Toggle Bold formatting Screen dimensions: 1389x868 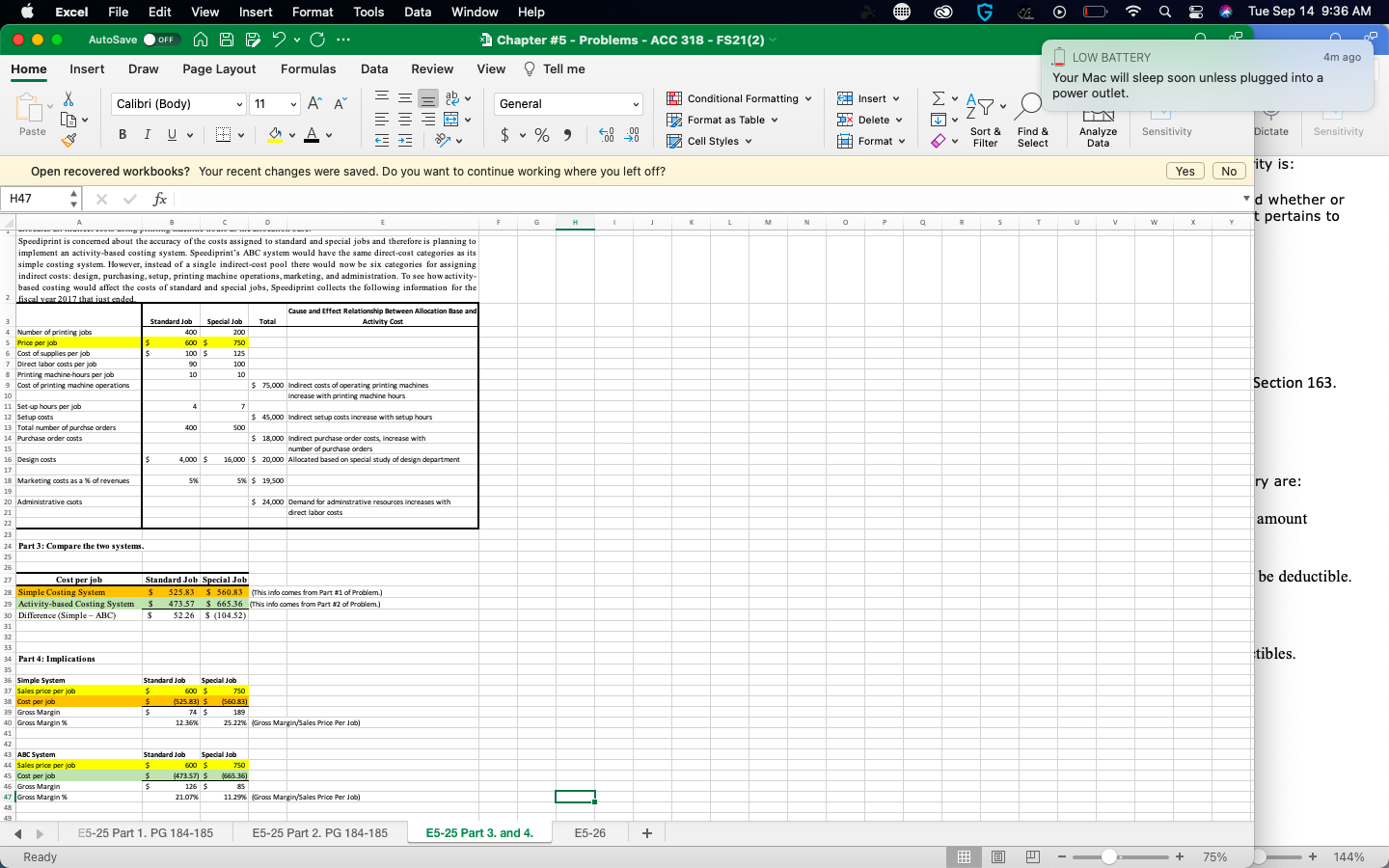(x=123, y=134)
